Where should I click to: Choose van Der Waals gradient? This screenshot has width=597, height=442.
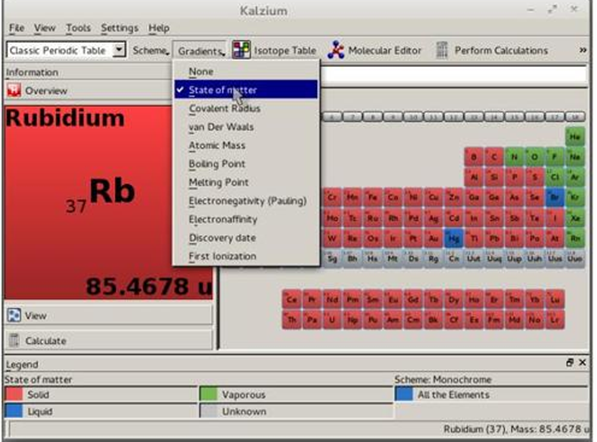(246, 126)
